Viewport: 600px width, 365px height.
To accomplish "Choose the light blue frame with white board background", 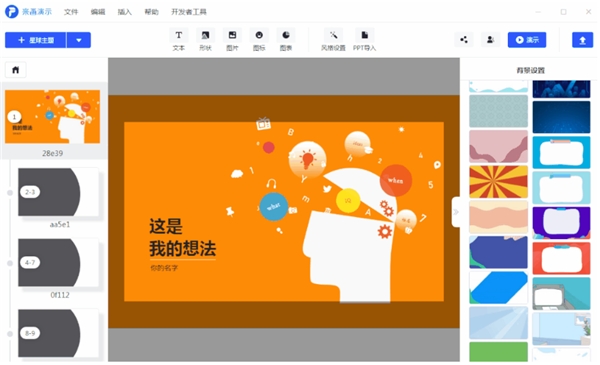I will point(561,187).
